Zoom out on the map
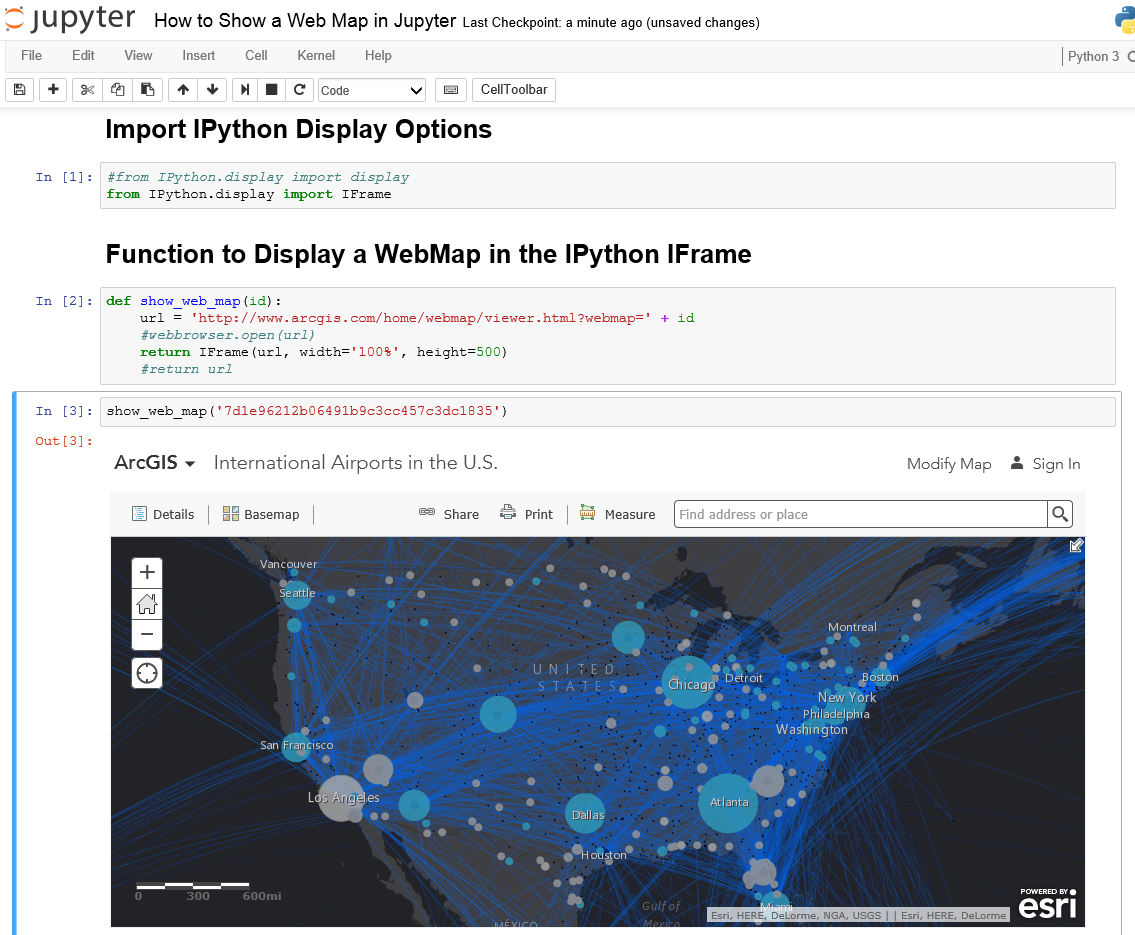This screenshot has width=1135, height=935. point(147,635)
